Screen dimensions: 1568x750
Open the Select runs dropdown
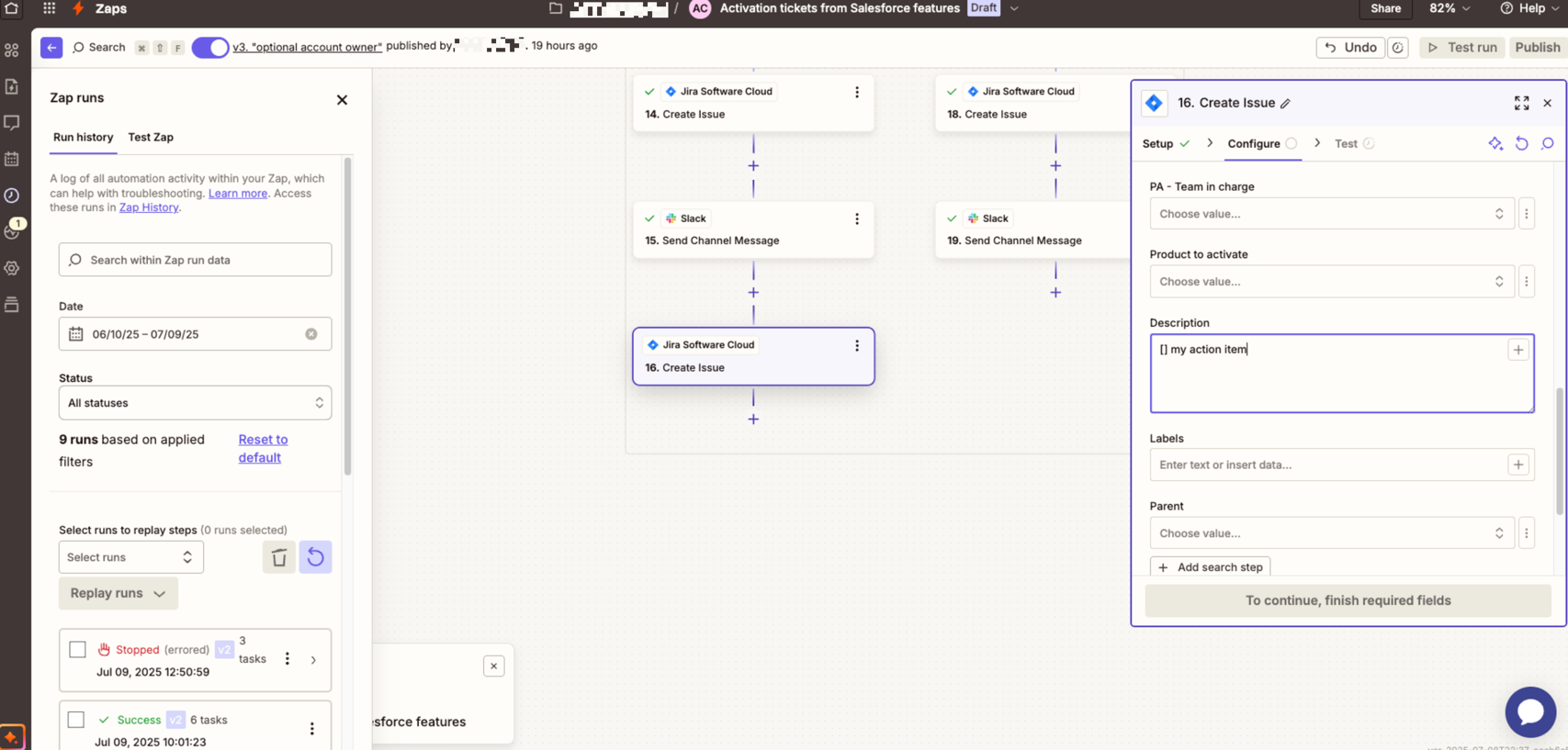tap(131, 557)
